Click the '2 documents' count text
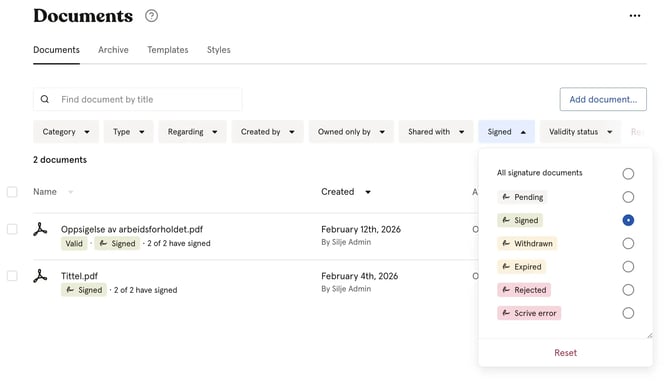 tap(60, 160)
